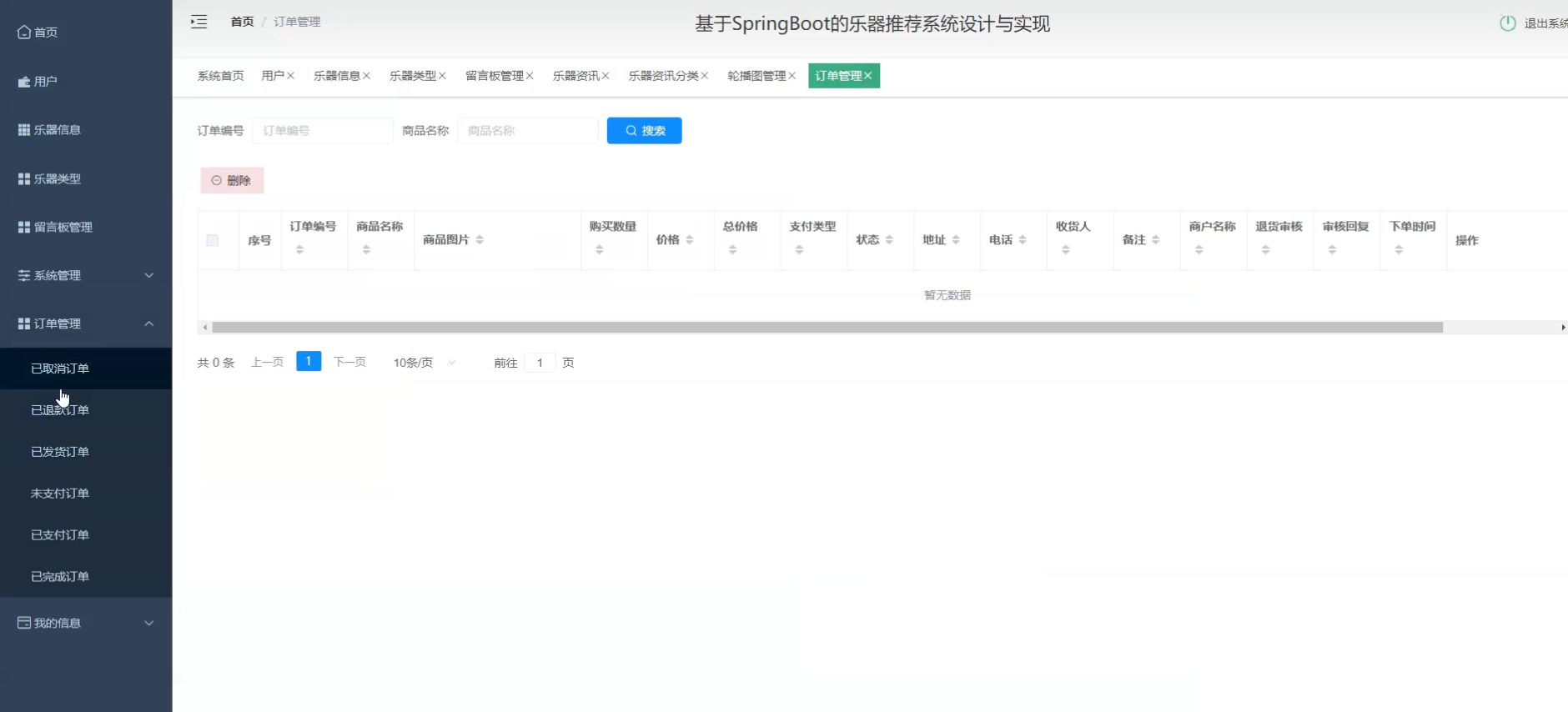Click the go-to page number input

tap(540, 363)
